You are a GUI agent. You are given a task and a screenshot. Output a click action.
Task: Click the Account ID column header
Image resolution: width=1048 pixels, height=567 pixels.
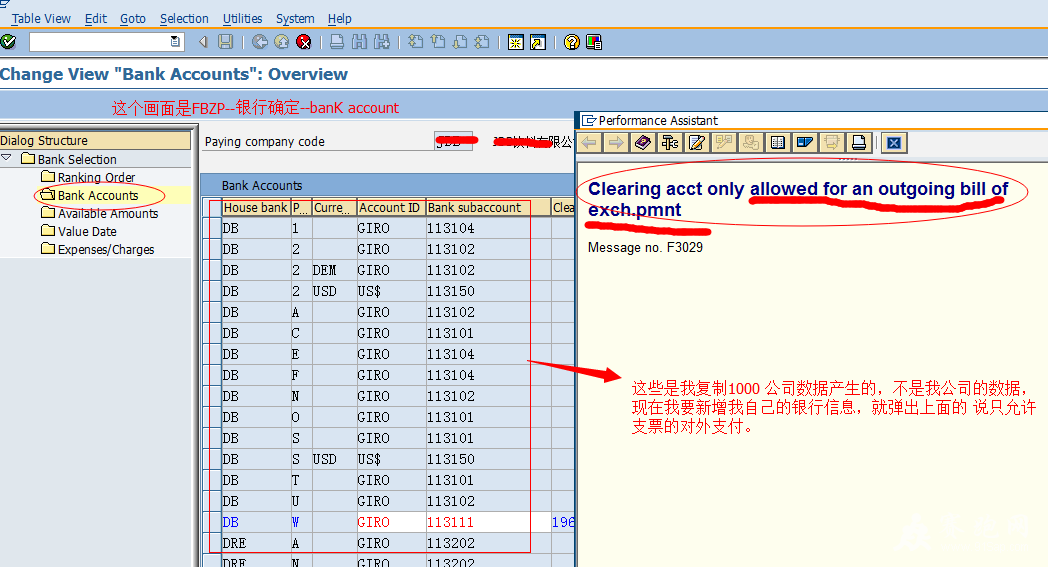click(x=391, y=208)
